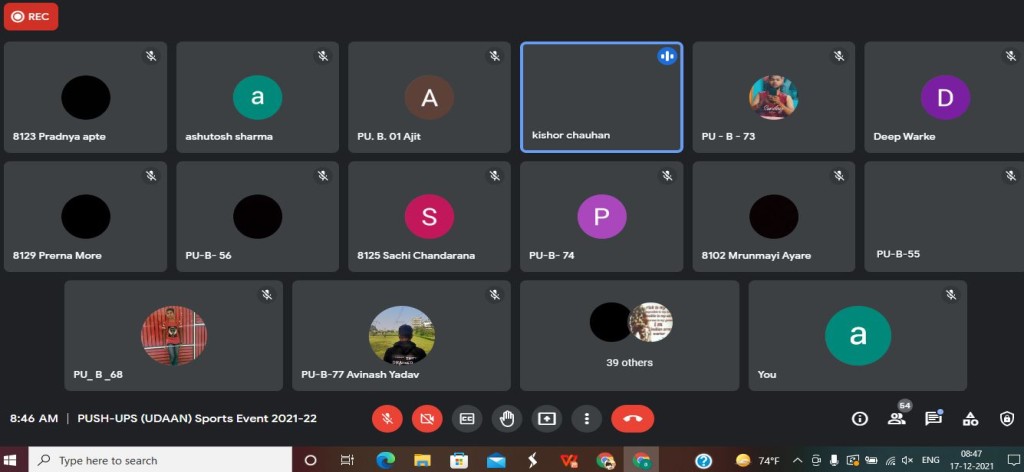Select the 8102 Mrunmayi Ayare tile
1024x472 pixels.
773,217
